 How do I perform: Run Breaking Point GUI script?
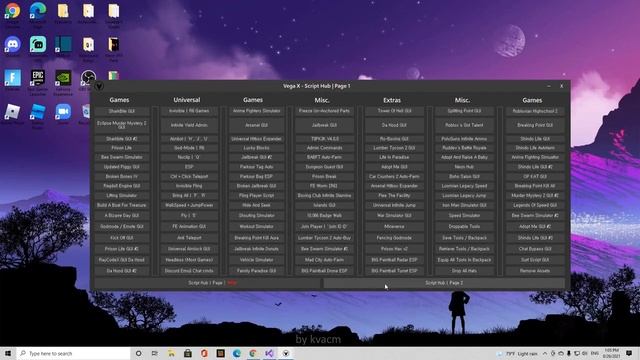535,125
